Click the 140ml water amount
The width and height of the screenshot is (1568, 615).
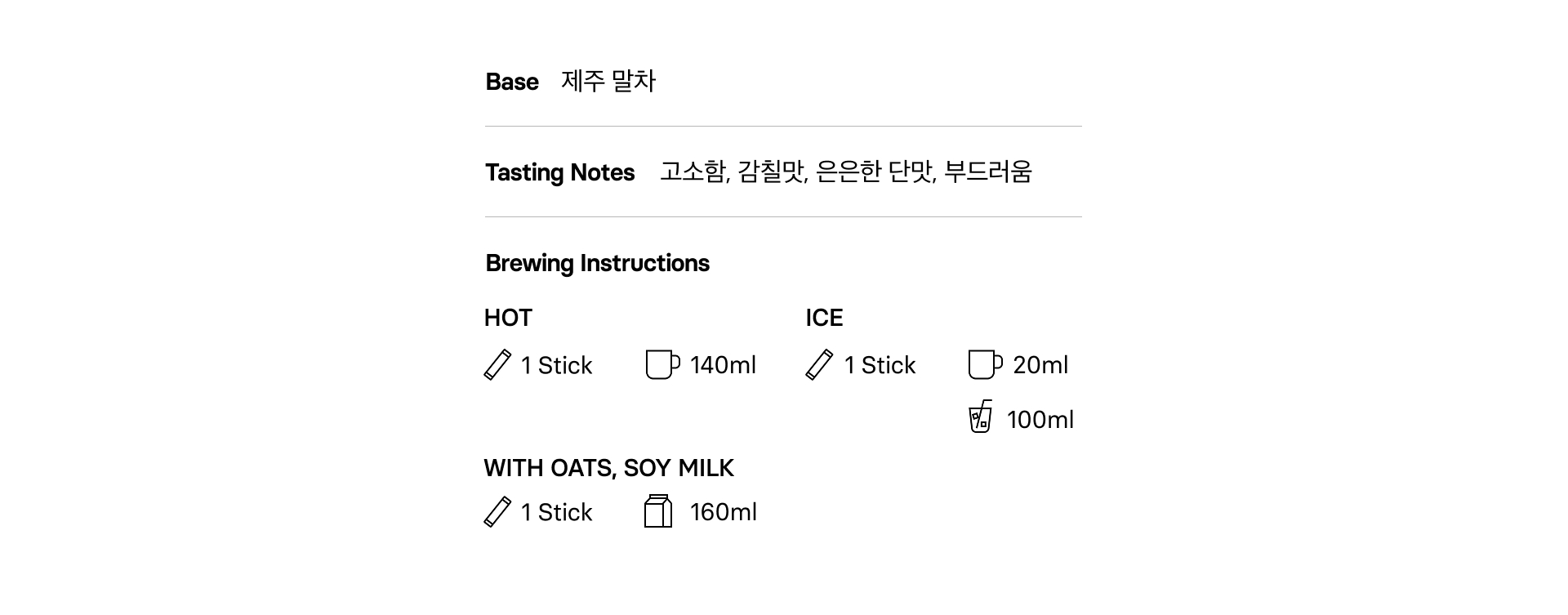pos(723,365)
